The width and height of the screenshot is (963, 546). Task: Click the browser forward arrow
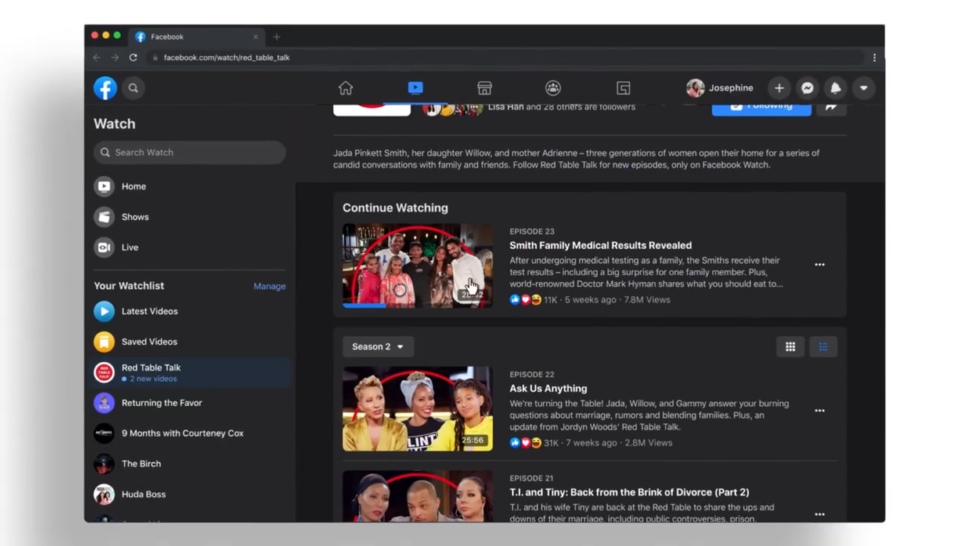(x=115, y=57)
